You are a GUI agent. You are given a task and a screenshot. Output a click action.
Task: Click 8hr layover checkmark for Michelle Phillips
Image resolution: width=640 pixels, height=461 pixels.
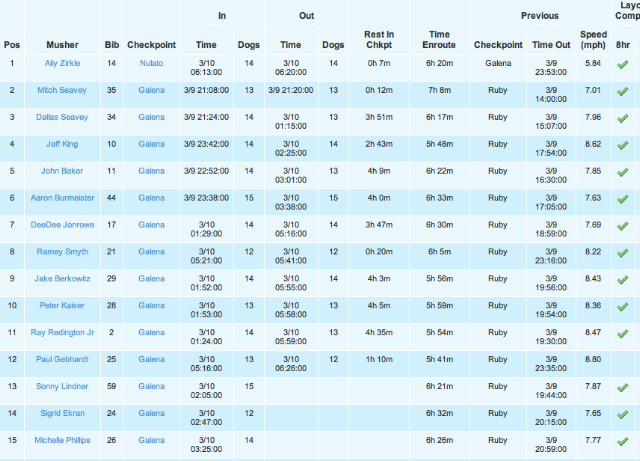622,442
